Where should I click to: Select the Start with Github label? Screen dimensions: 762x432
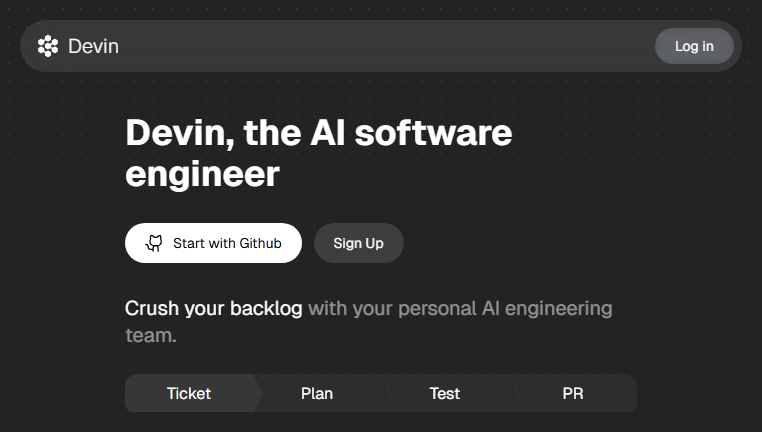pos(227,243)
